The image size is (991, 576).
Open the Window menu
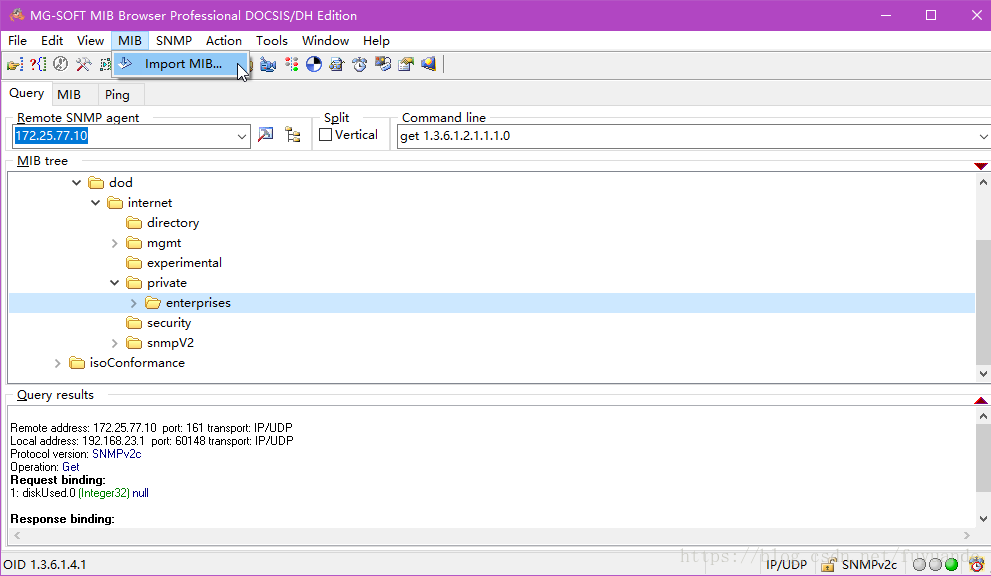(x=325, y=40)
